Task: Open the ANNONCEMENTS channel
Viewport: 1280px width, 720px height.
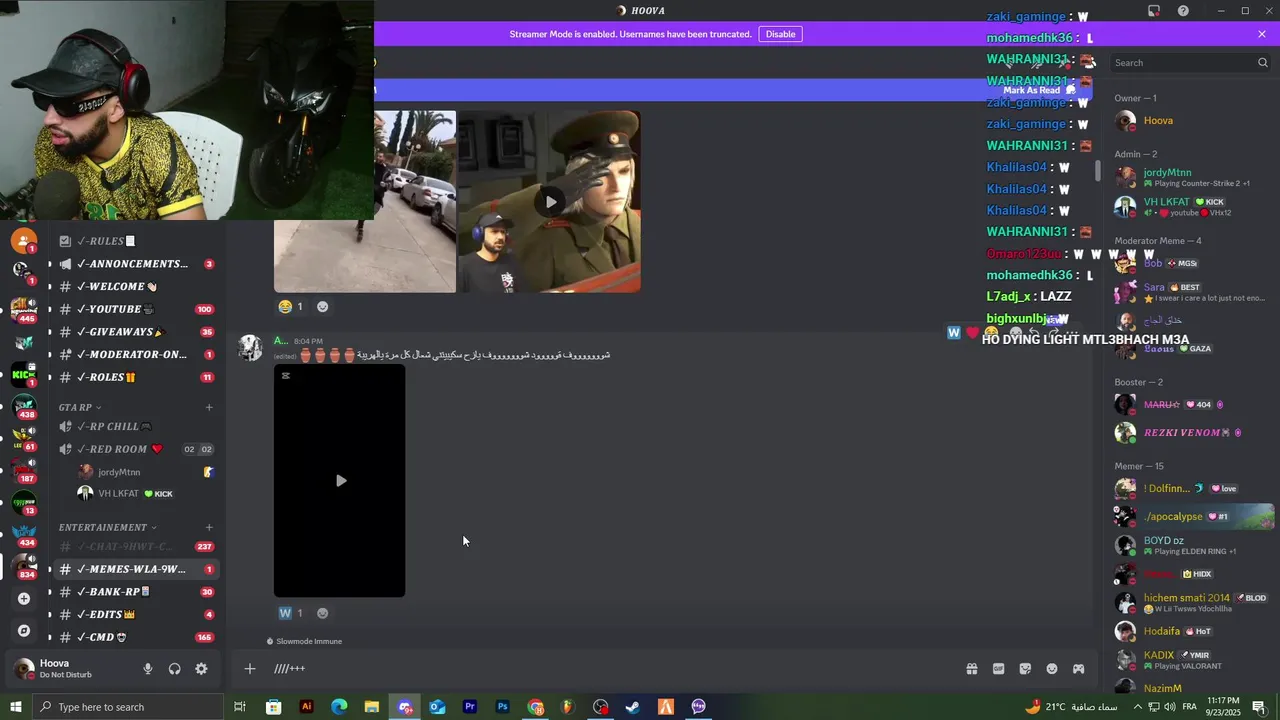Action: coord(136,264)
